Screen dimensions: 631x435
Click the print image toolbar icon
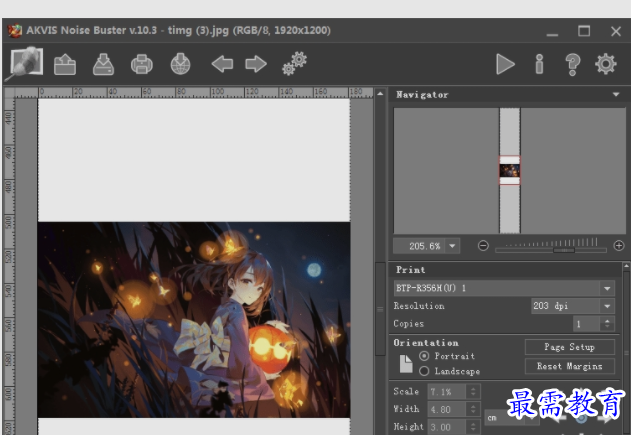[x=142, y=64]
